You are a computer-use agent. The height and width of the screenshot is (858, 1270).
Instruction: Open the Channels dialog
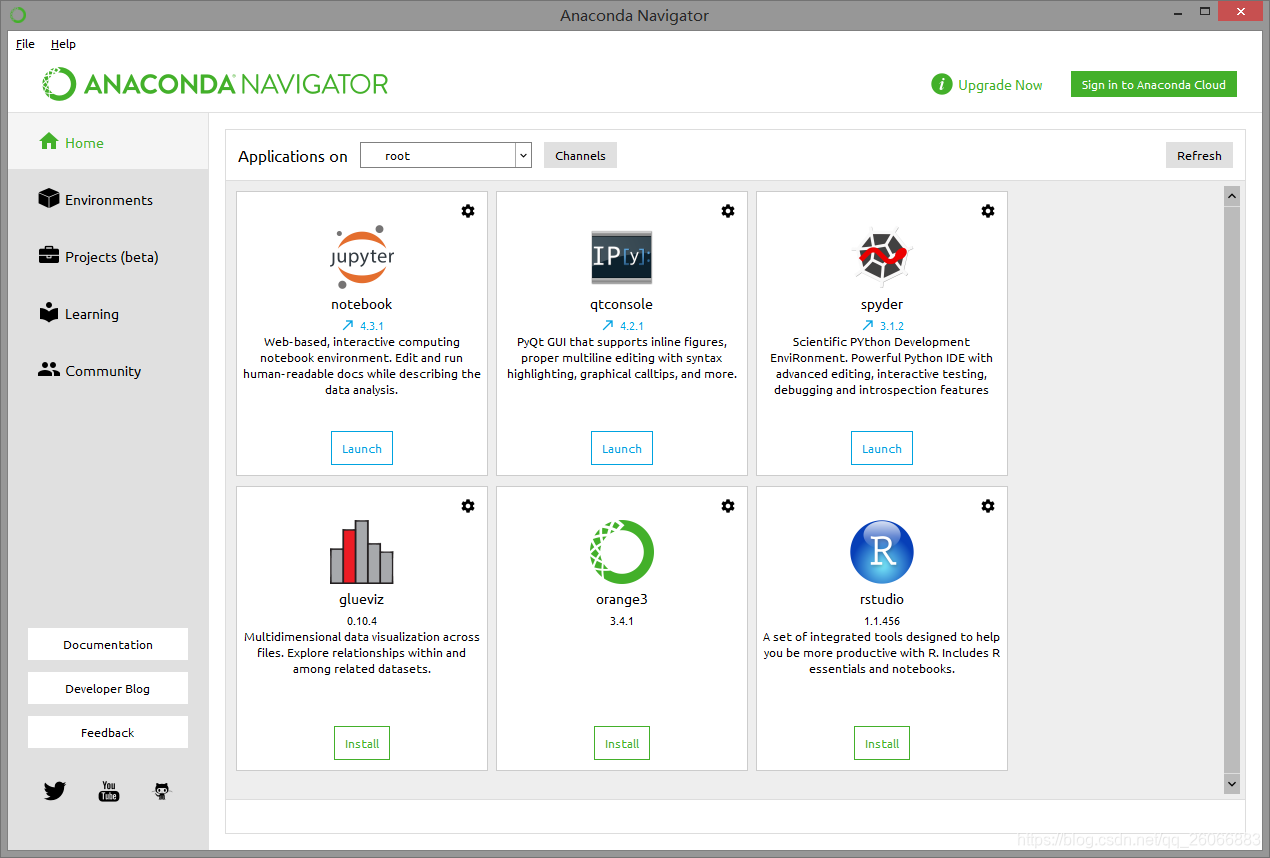point(580,155)
